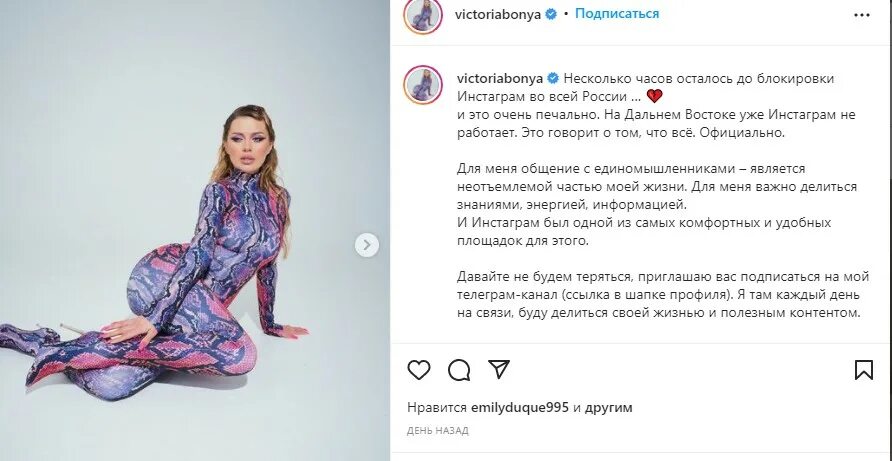Image resolution: width=892 pixels, height=461 pixels.
Task: Click the verified badge in the header
Action: (x=551, y=15)
